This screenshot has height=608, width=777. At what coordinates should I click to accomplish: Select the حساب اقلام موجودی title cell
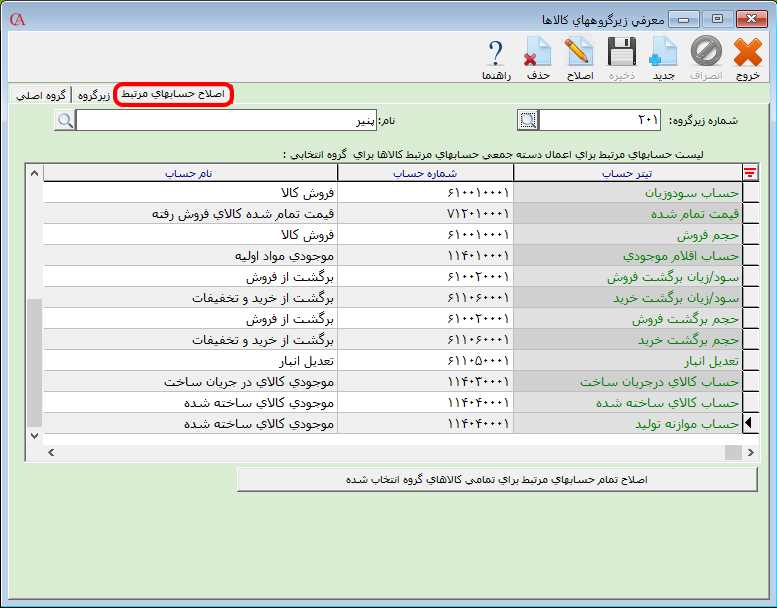628,256
